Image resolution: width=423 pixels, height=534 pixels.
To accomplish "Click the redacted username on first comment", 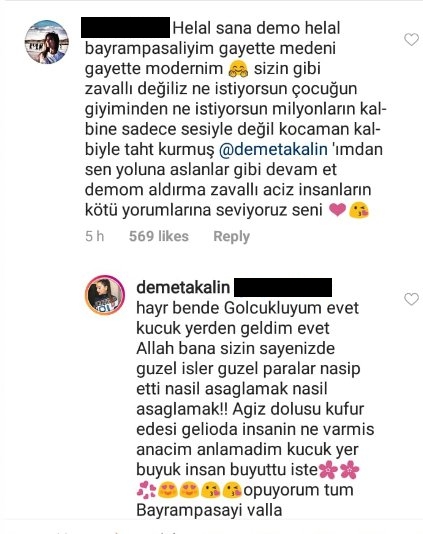I will point(125,28).
